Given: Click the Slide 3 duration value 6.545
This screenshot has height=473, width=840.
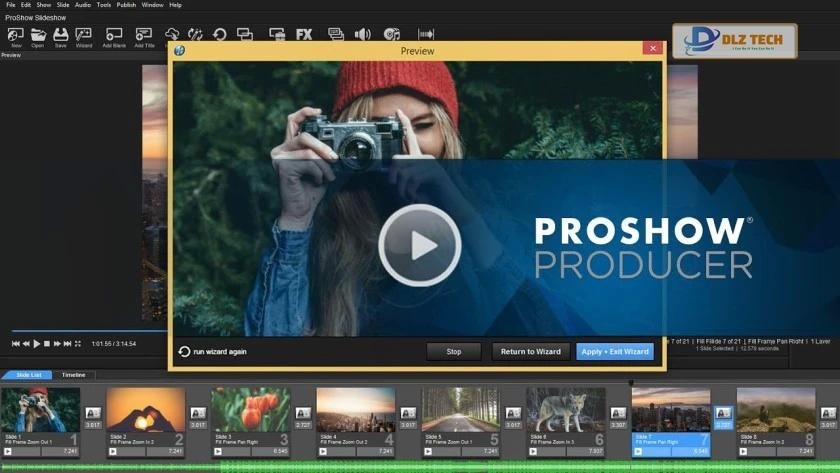Looking at the screenshot, I should pos(281,452).
